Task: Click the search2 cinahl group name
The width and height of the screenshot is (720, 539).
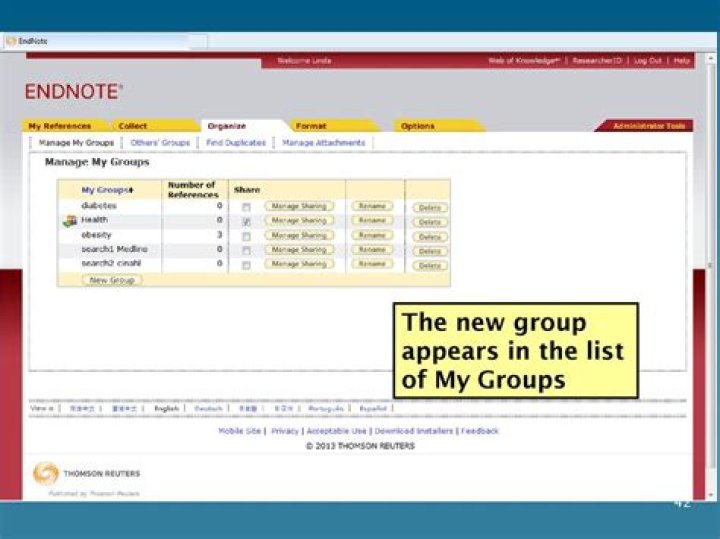Action: pos(111,263)
